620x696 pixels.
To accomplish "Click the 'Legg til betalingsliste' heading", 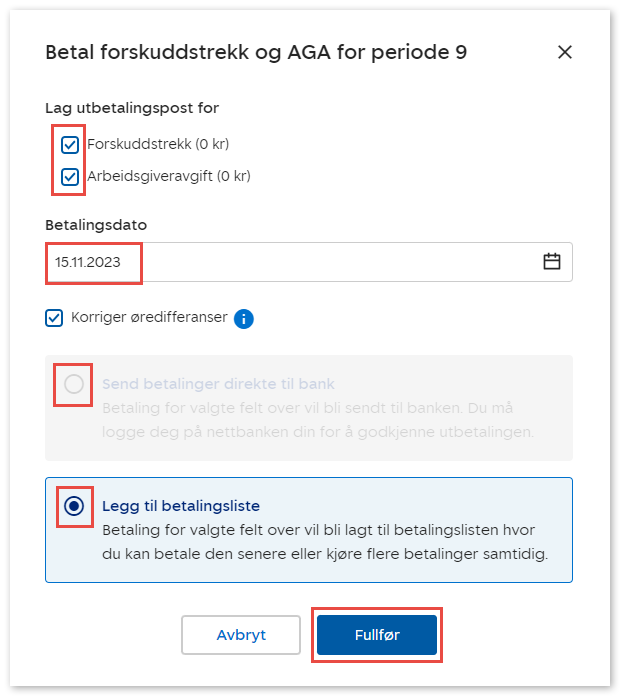I will [x=181, y=506].
